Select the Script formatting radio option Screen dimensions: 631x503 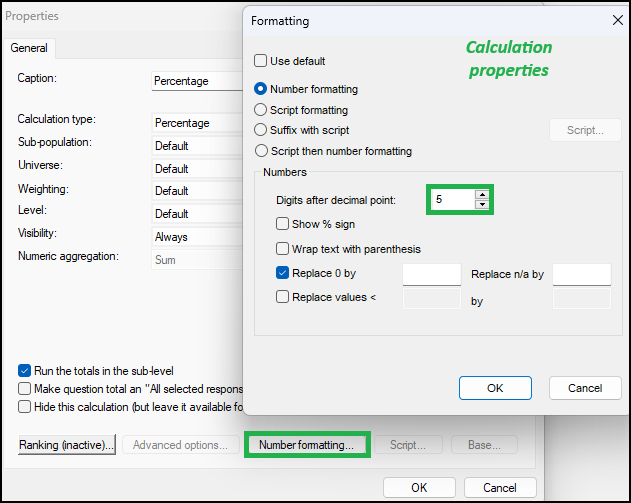[260, 109]
